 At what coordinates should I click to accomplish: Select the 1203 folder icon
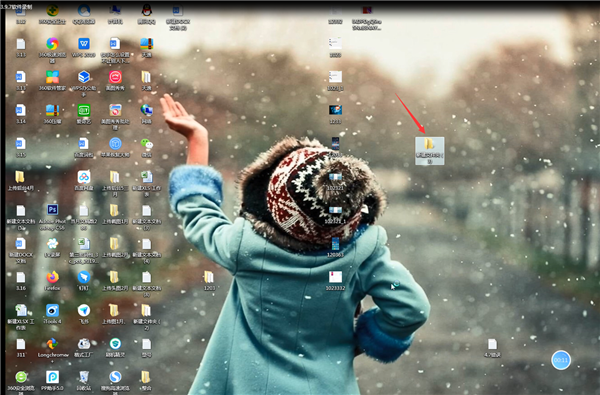[209, 280]
